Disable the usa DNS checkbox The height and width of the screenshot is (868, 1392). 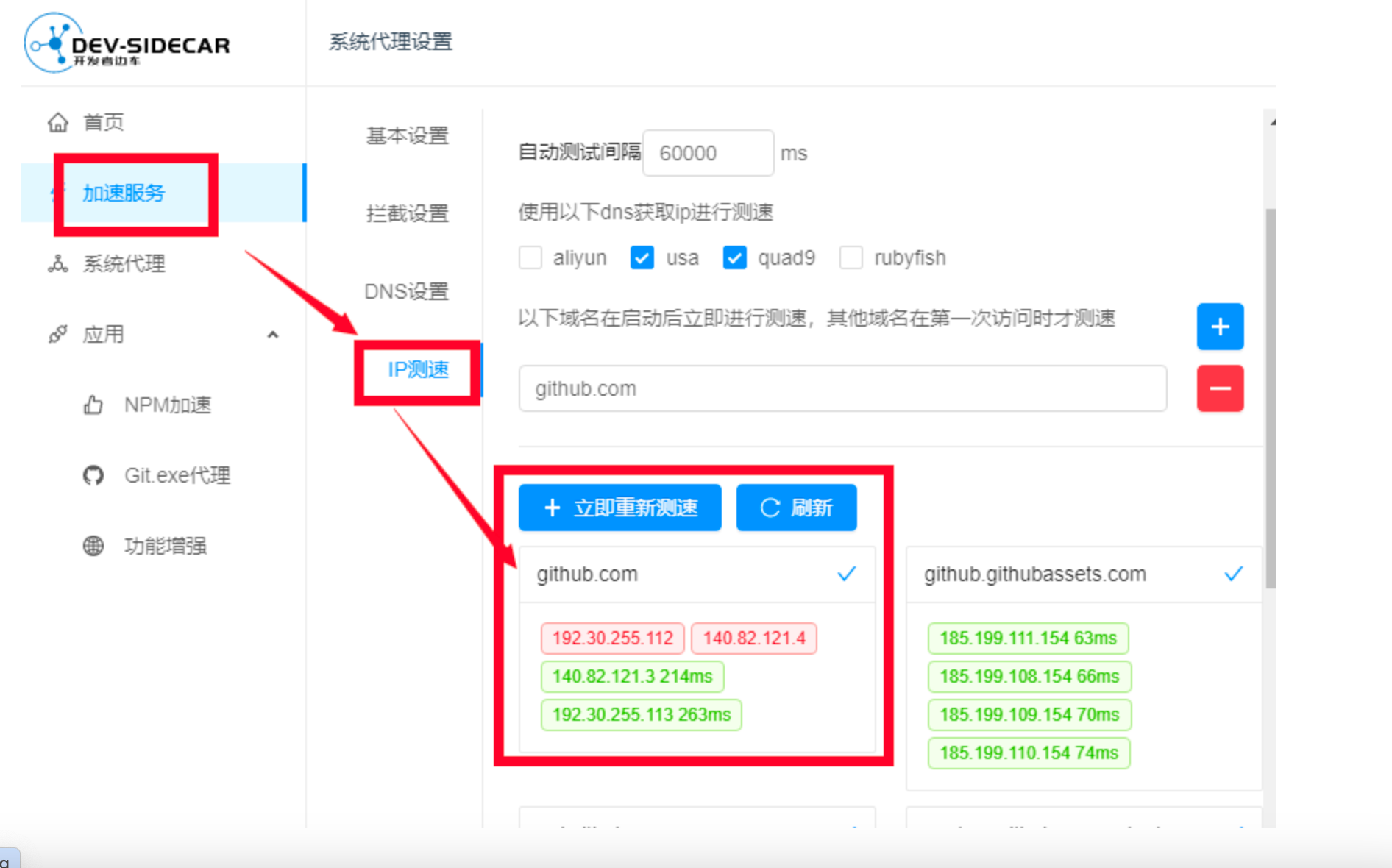[x=642, y=257]
